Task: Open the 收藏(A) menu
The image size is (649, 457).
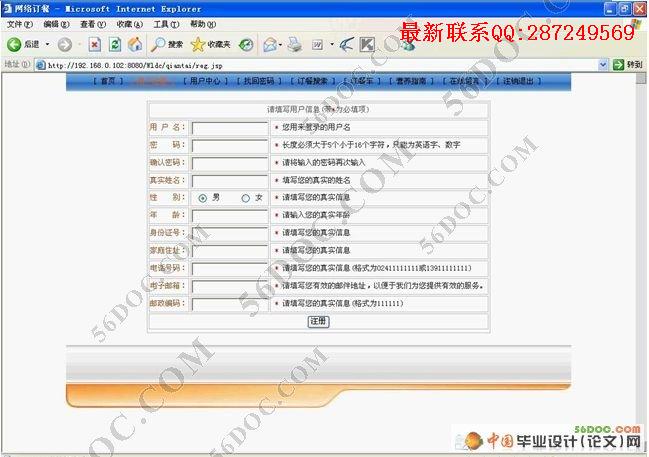Action: [x=130, y=24]
